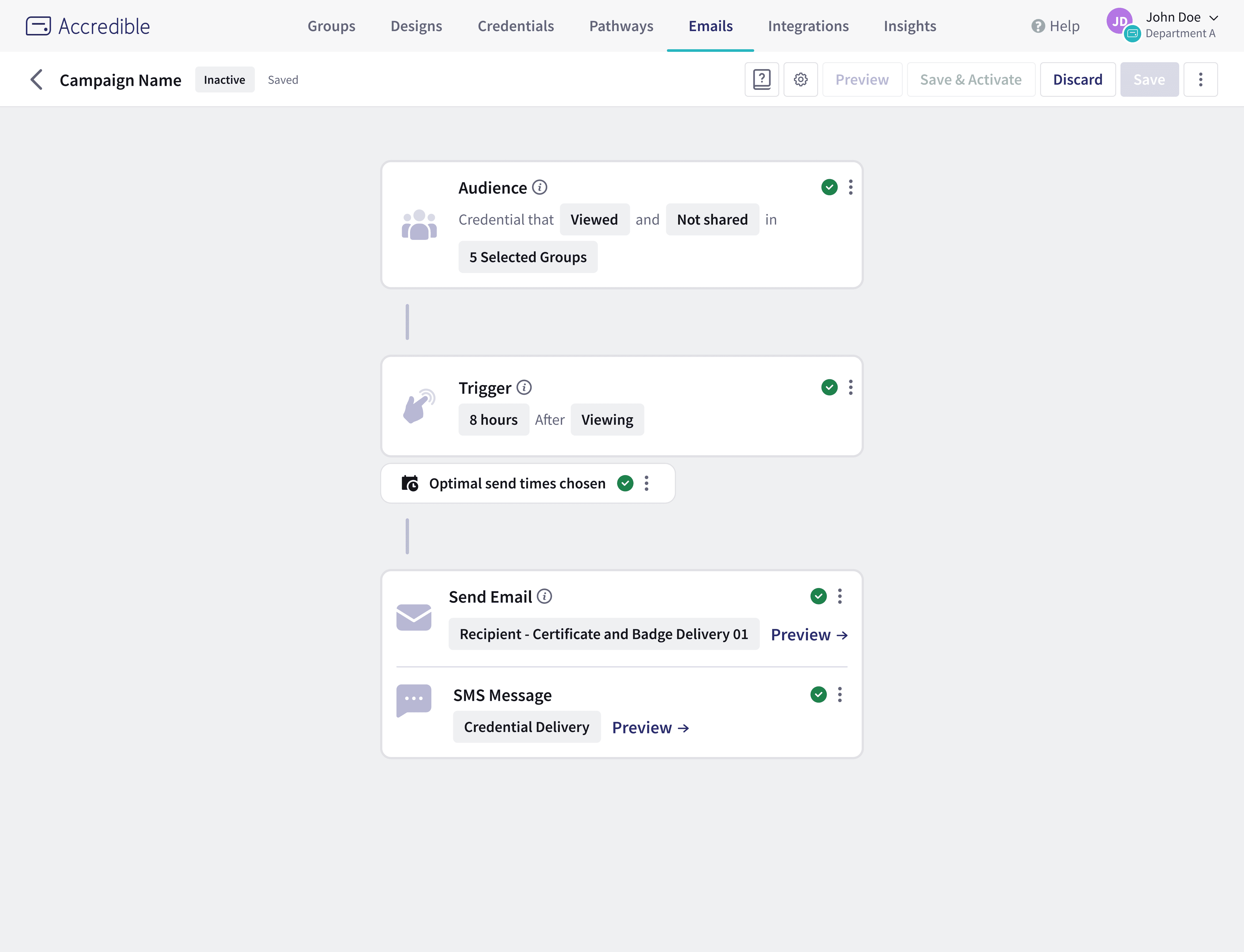Open the SMS Message three-dot menu

click(839, 694)
